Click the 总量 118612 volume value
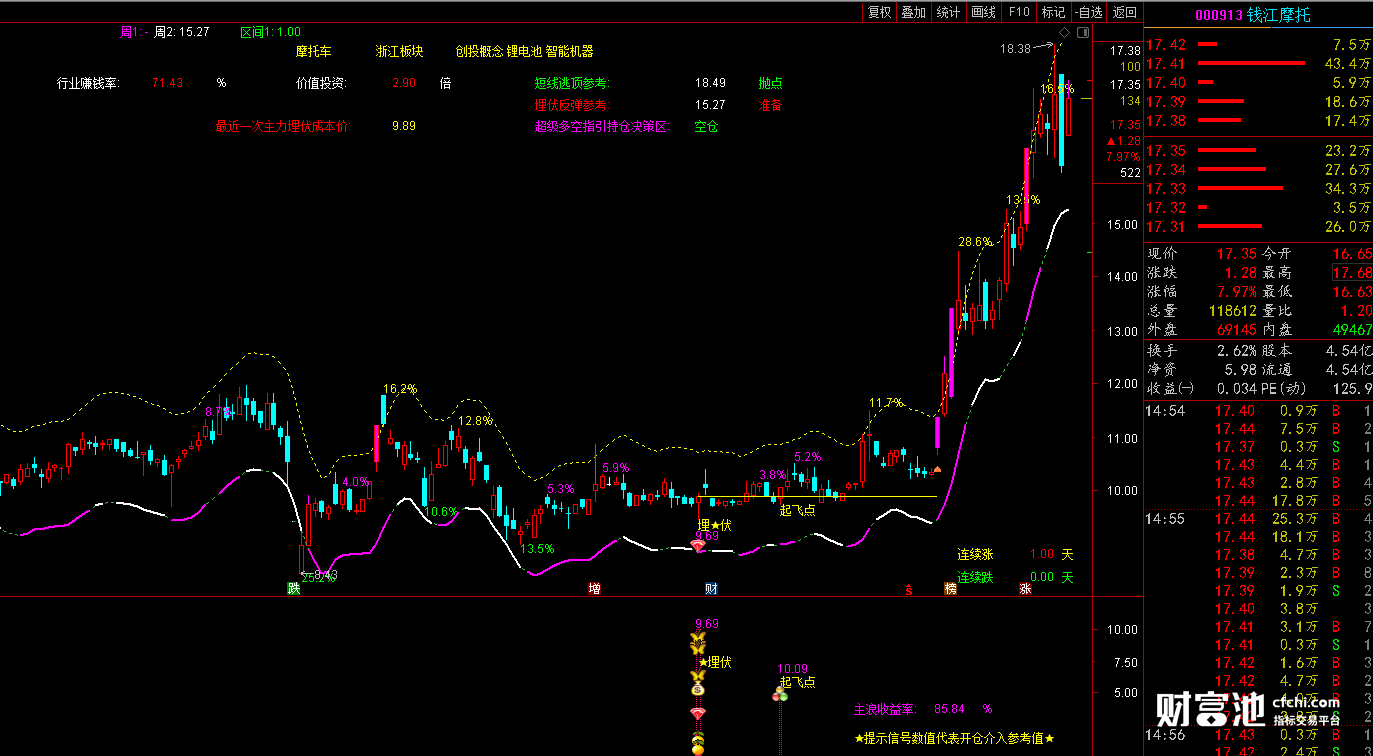 click(1231, 311)
